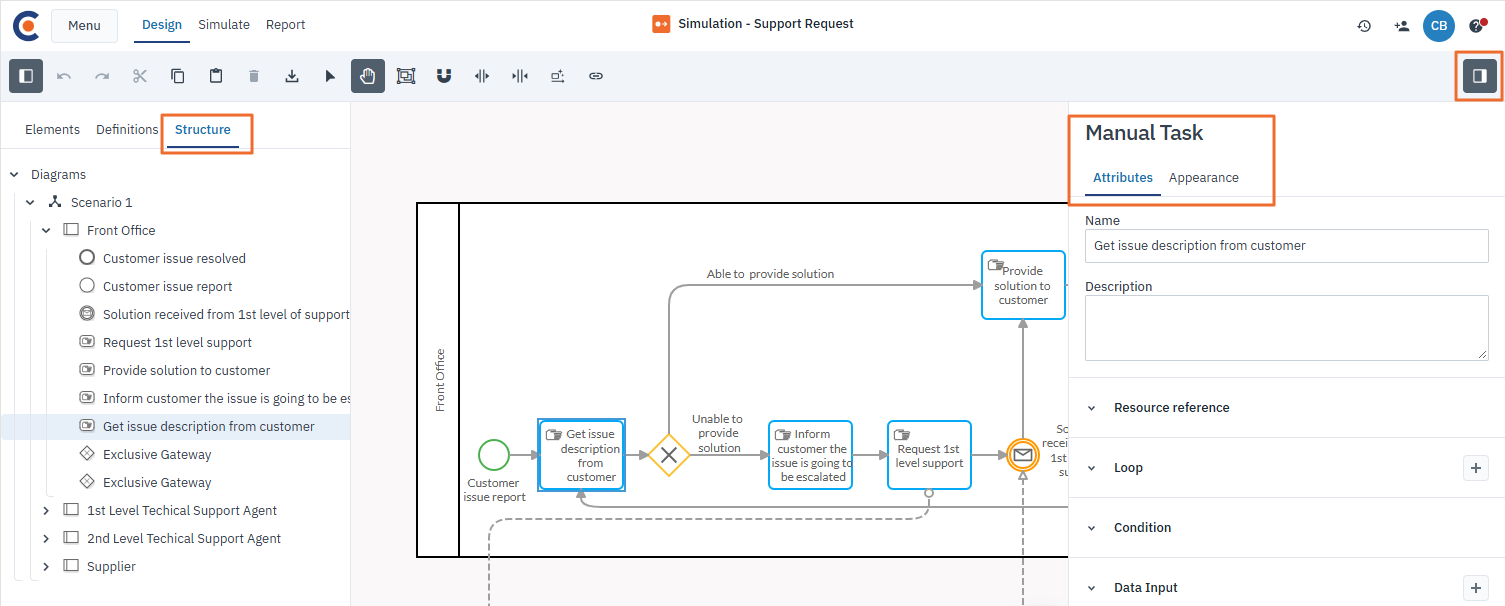Image resolution: width=1505 pixels, height=606 pixels.
Task: Click the exclusive gateway diamond in diagram
Action: click(669, 455)
